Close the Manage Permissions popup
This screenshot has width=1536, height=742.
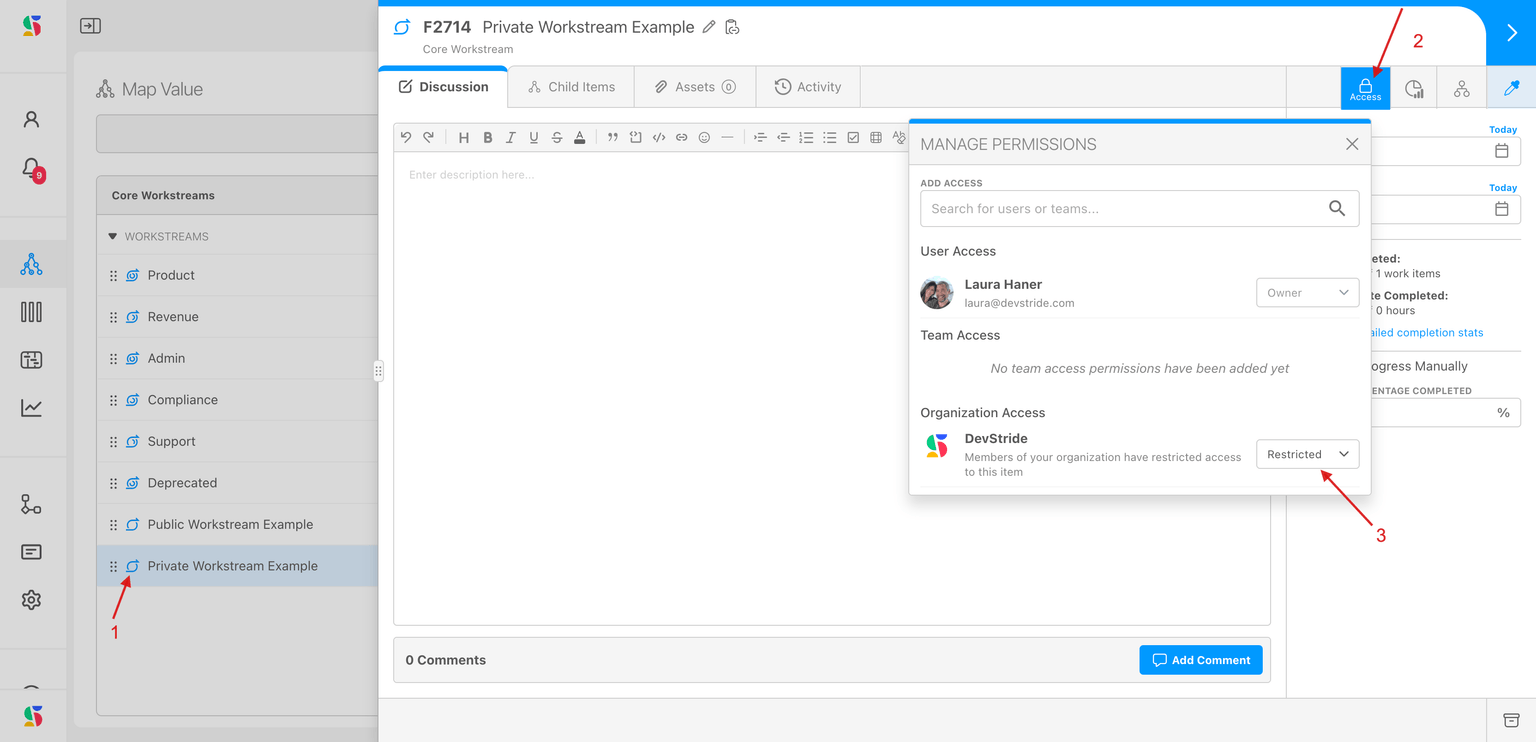[x=1352, y=144]
